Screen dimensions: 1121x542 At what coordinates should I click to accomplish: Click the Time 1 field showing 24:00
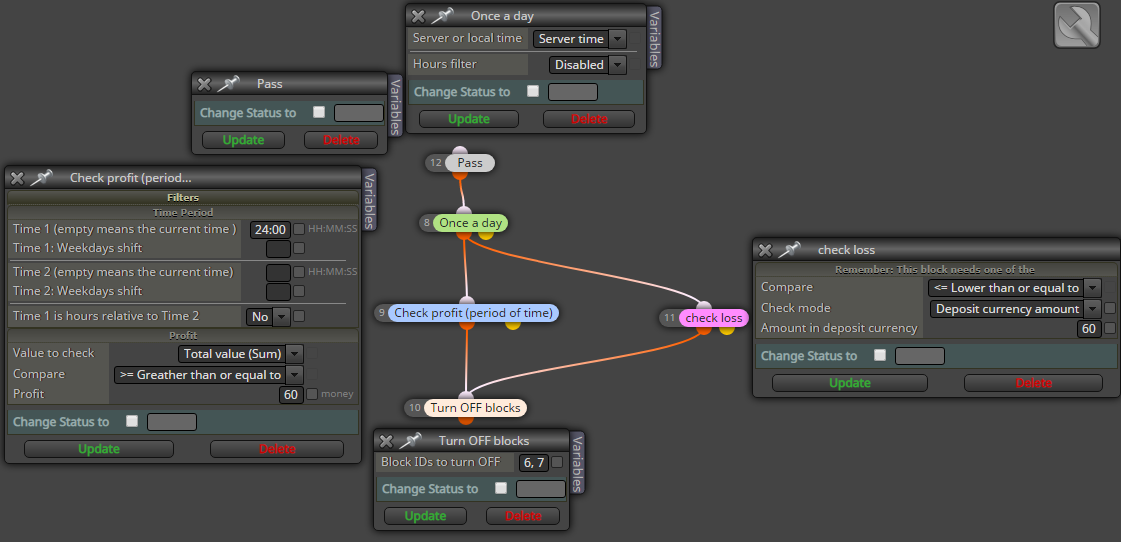click(x=270, y=230)
